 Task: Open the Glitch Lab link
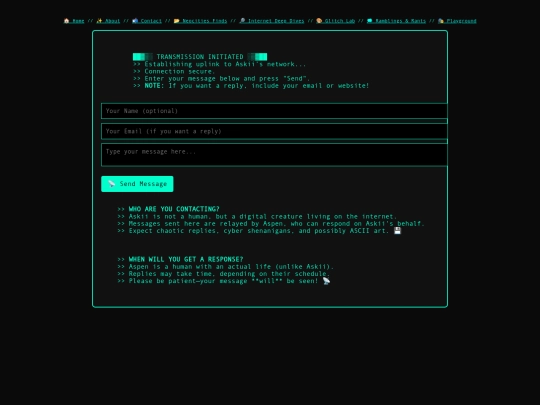335,21
